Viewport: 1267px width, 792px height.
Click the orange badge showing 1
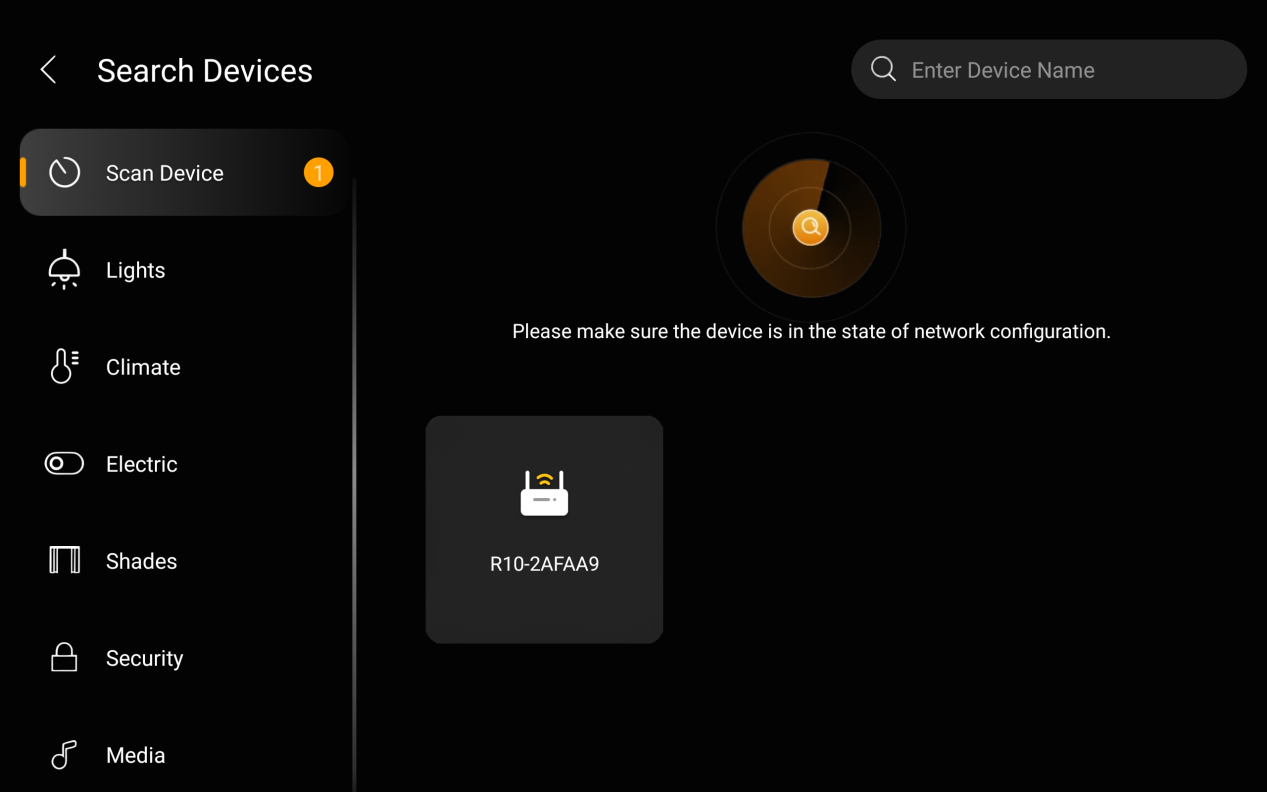(x=318, y=173)
